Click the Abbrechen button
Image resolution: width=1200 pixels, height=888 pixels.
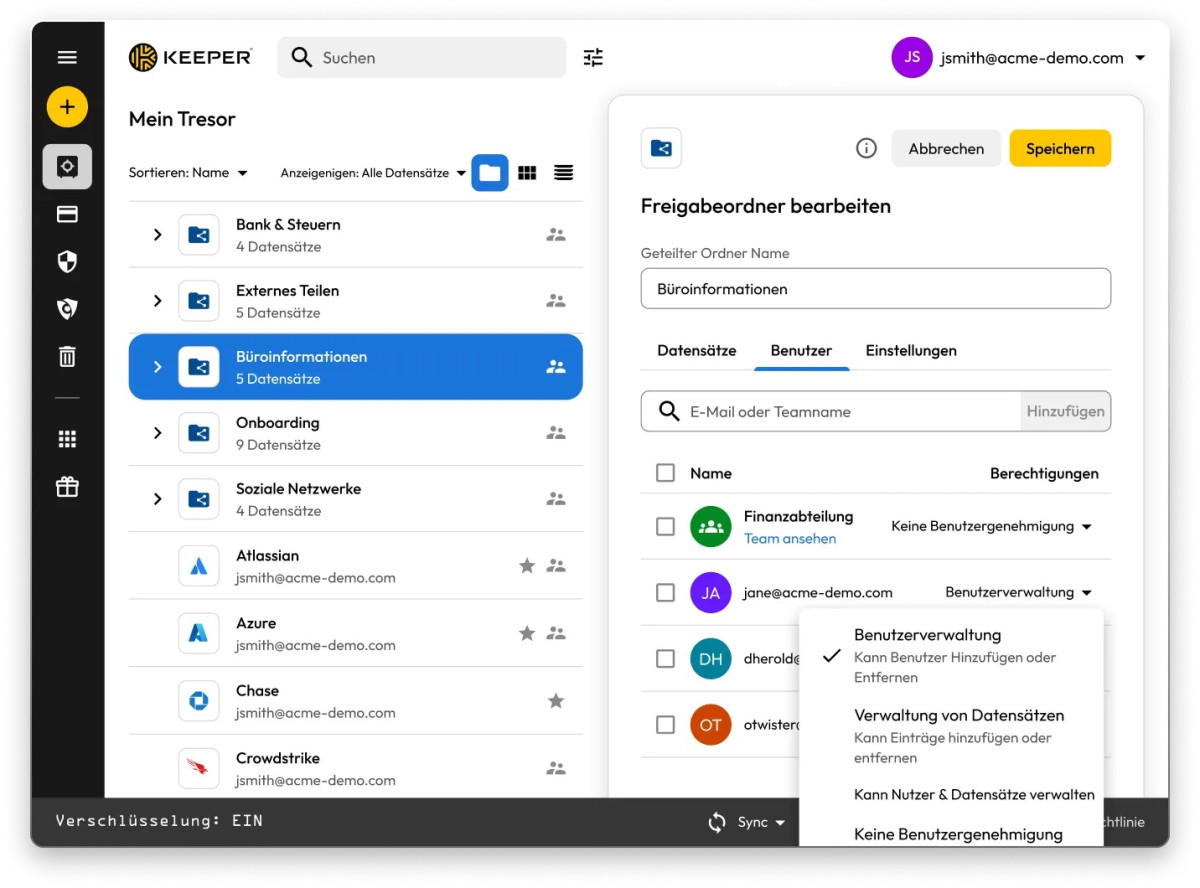click(x=946, y=148)
